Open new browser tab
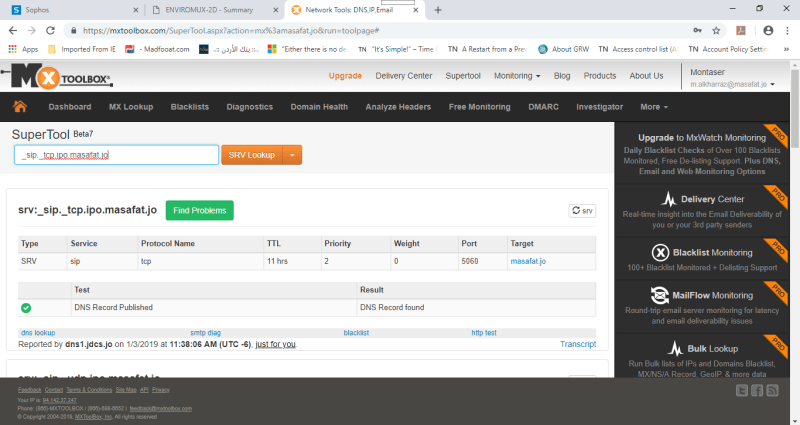 [x=438, y=10]
